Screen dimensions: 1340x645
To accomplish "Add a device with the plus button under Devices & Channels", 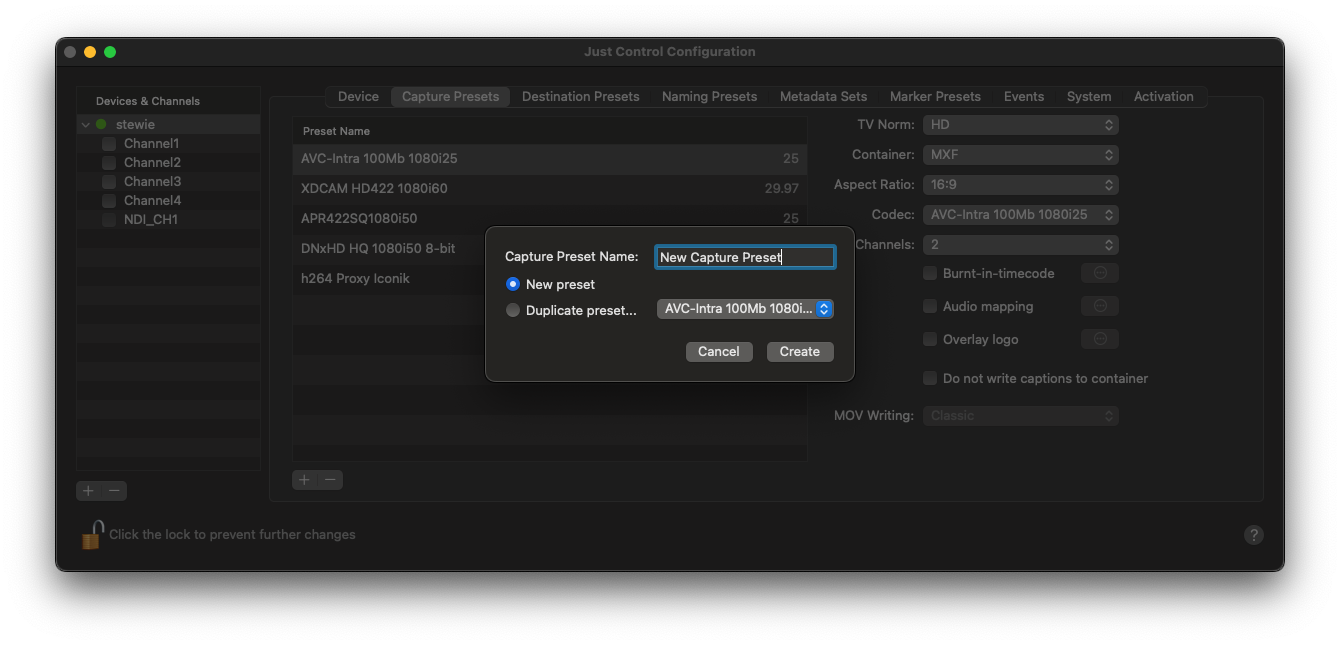I will [x=89, y=491].
